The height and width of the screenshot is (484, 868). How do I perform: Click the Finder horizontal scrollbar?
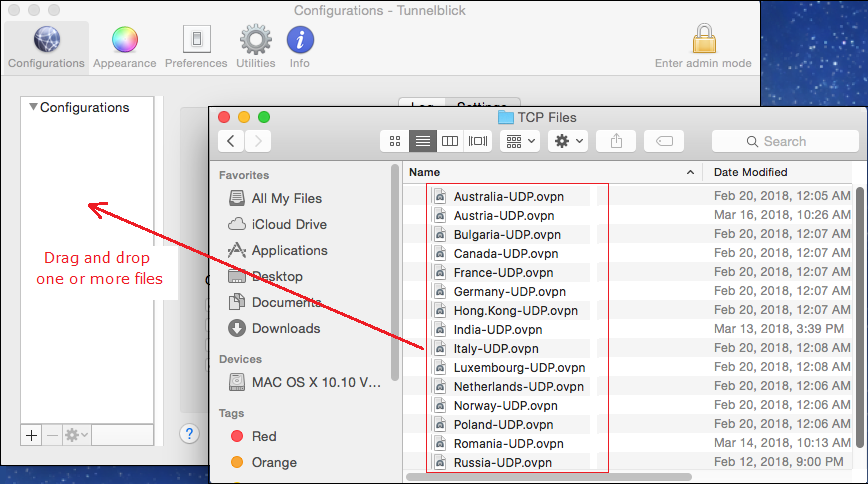(549, 477)
